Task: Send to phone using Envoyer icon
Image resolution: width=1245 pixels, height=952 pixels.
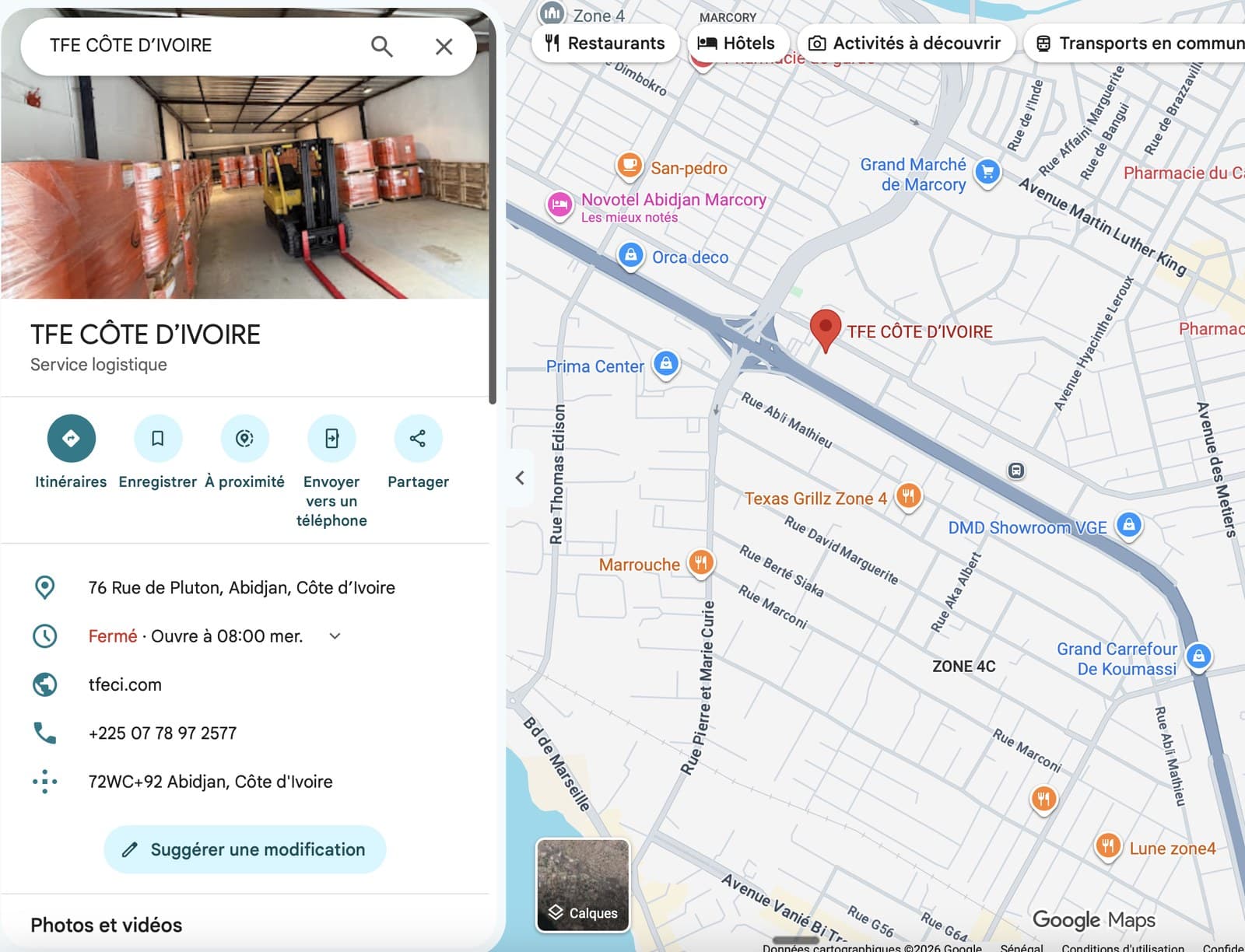Action: tap(331, 439)
